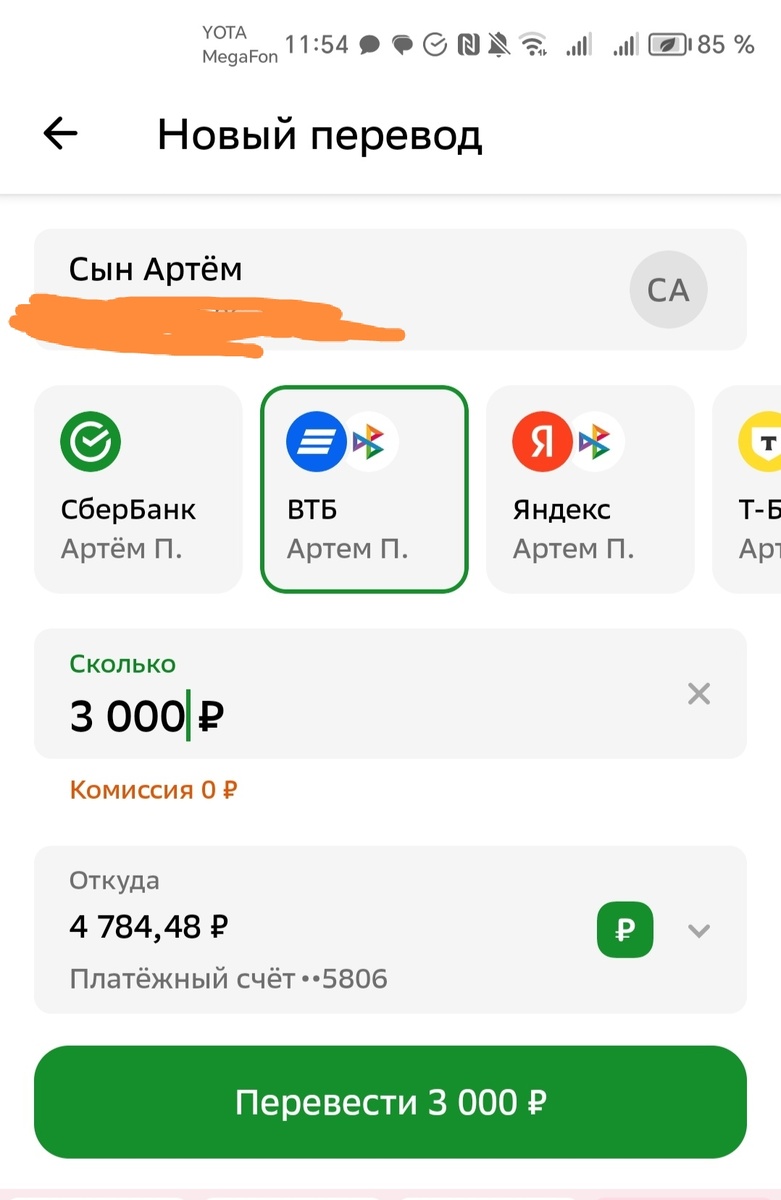Click the Wi-Fi icon in the status bar
Image resolution: width=781 pixels, height=1200 pixels.
534,44
